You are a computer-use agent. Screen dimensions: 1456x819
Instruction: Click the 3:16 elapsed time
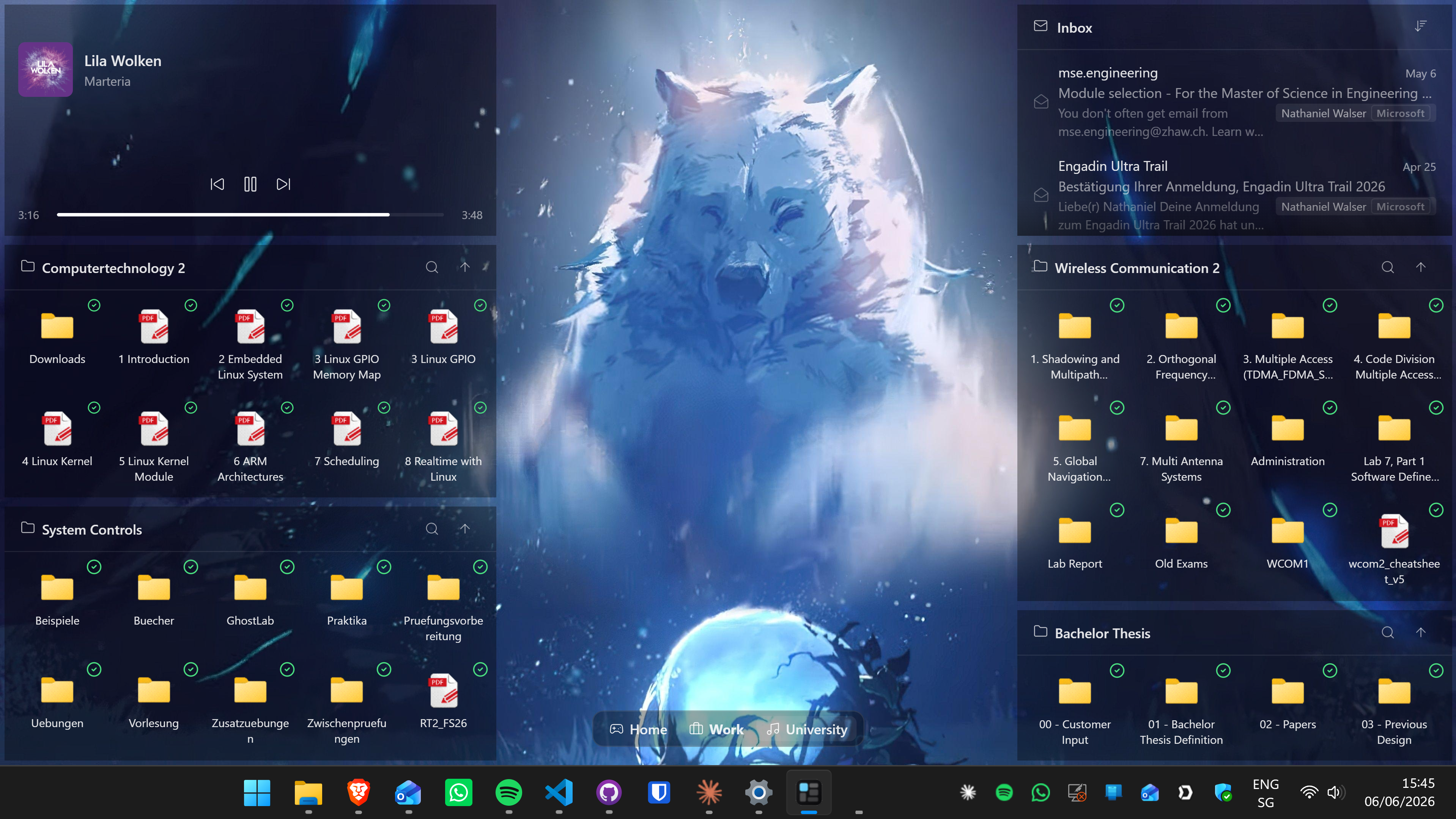[x=28, y=215]
